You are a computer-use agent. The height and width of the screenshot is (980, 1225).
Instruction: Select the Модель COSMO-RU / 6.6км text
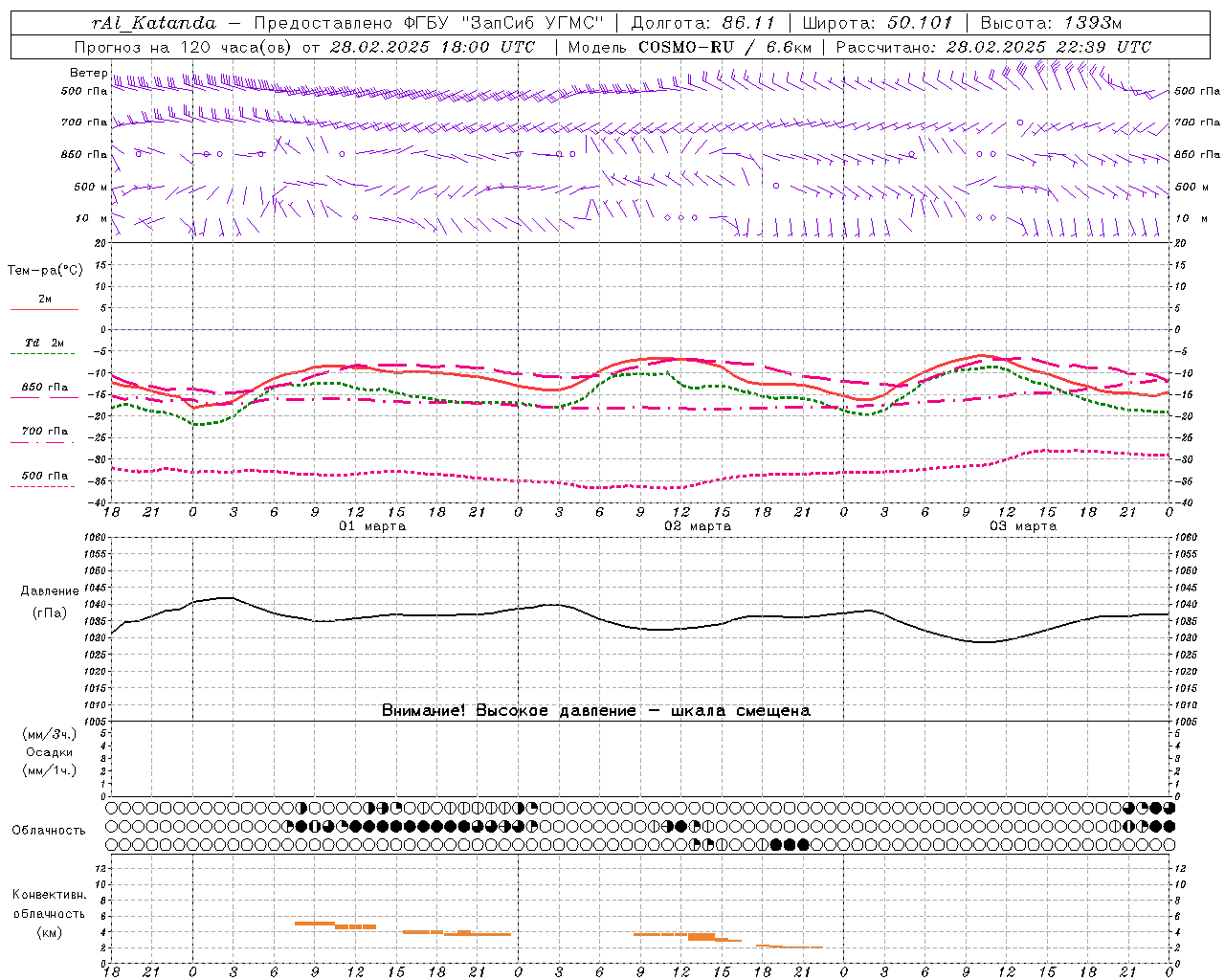click(x=690, y=47)
